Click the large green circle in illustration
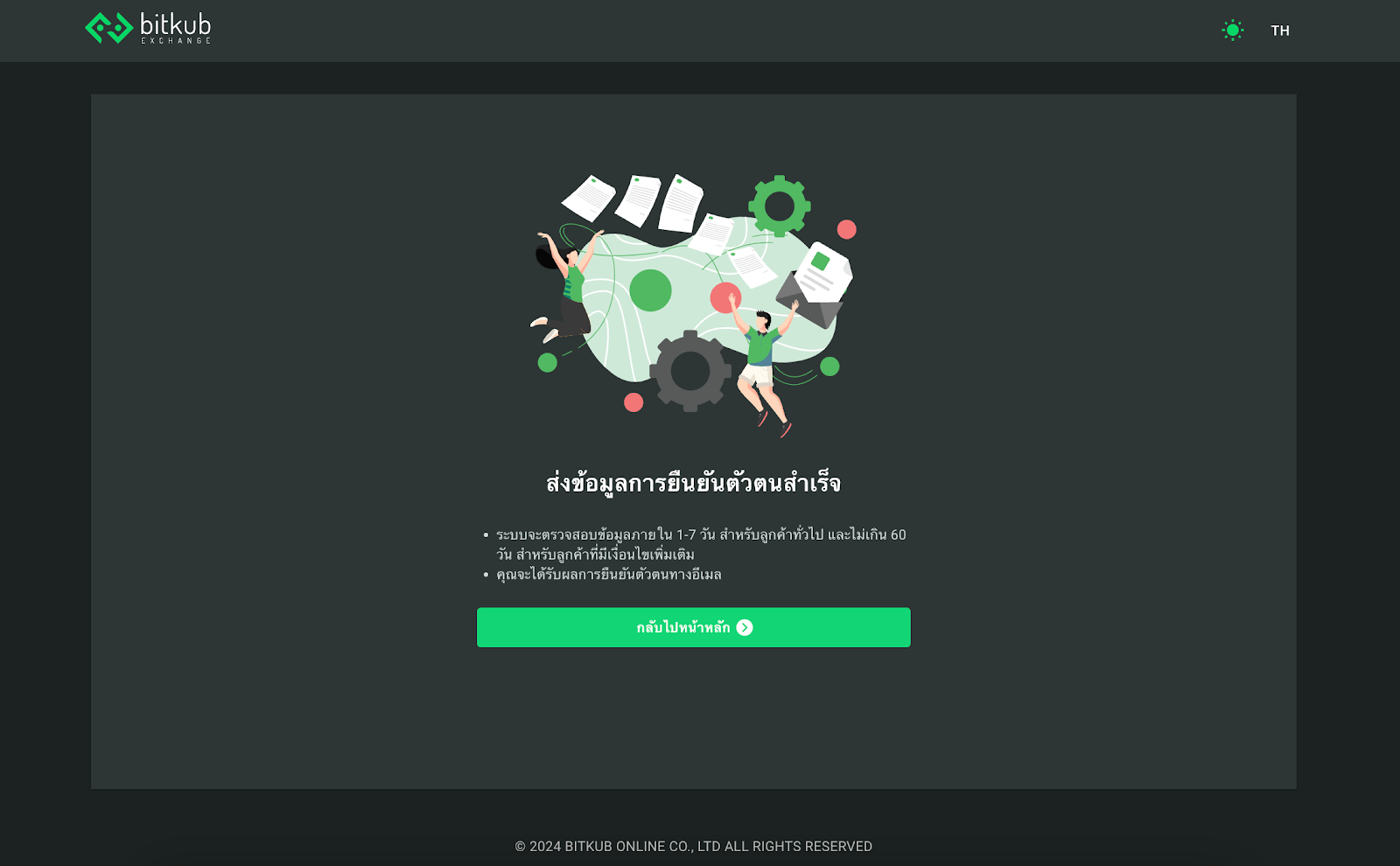 click(x=650, y=290)
